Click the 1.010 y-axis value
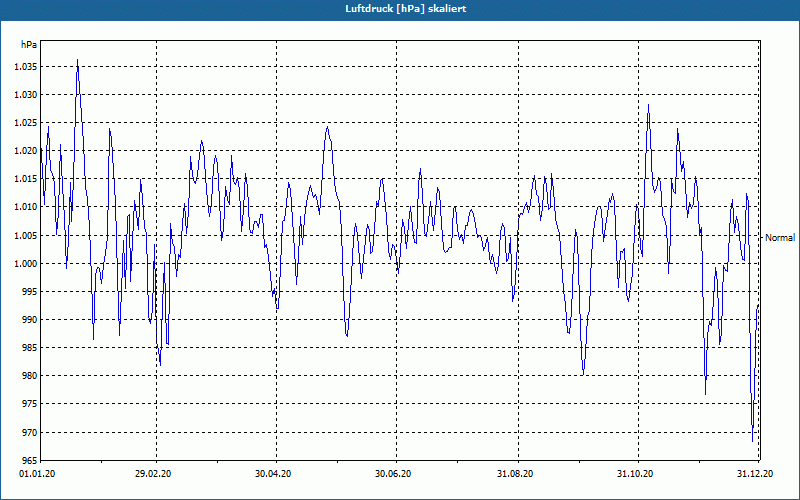Screen dimensions: 800x500 26,207
